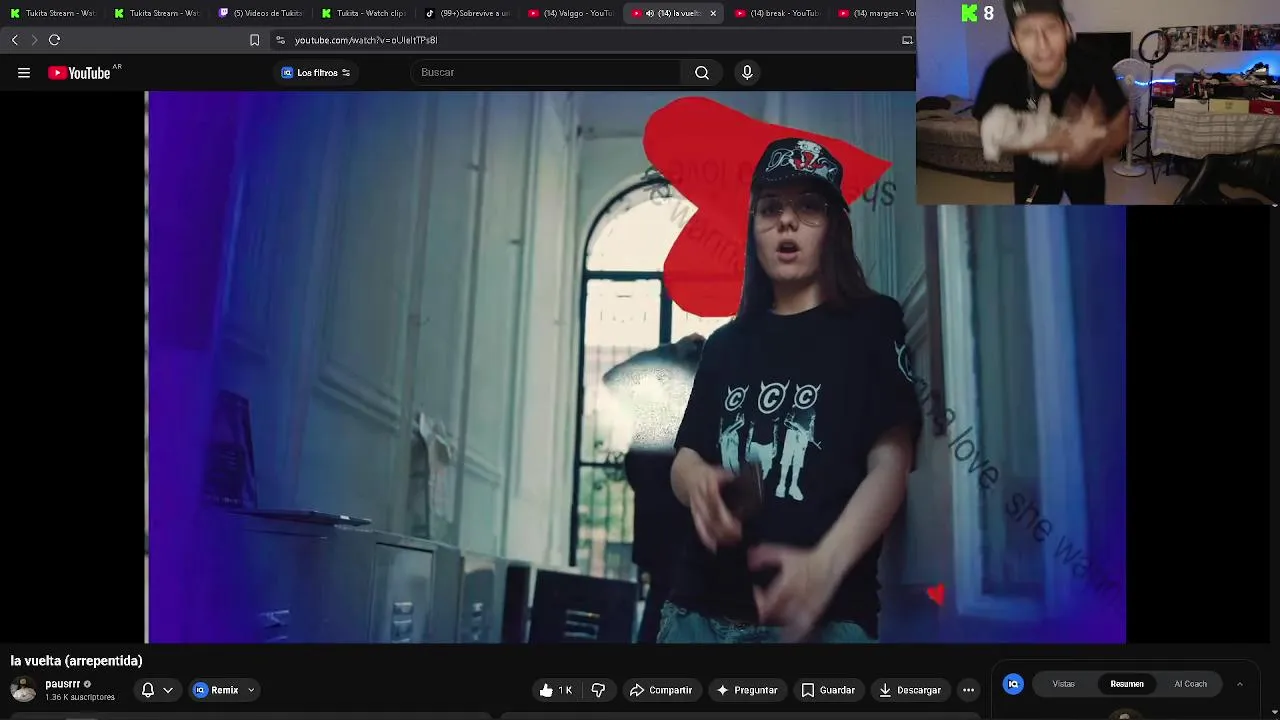1280x720 pixels.
Task: Expand the notification bell dropdown chevron
Action: (x=168, y=690)
